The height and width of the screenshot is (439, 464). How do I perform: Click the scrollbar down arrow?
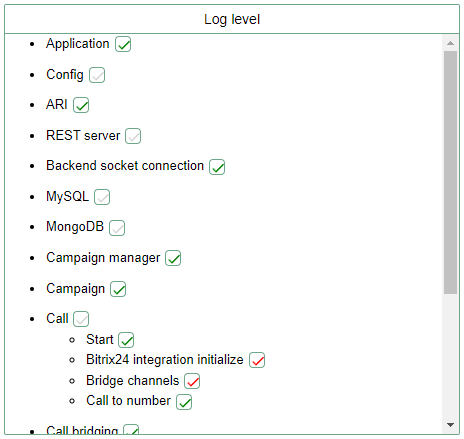point(450,425)
